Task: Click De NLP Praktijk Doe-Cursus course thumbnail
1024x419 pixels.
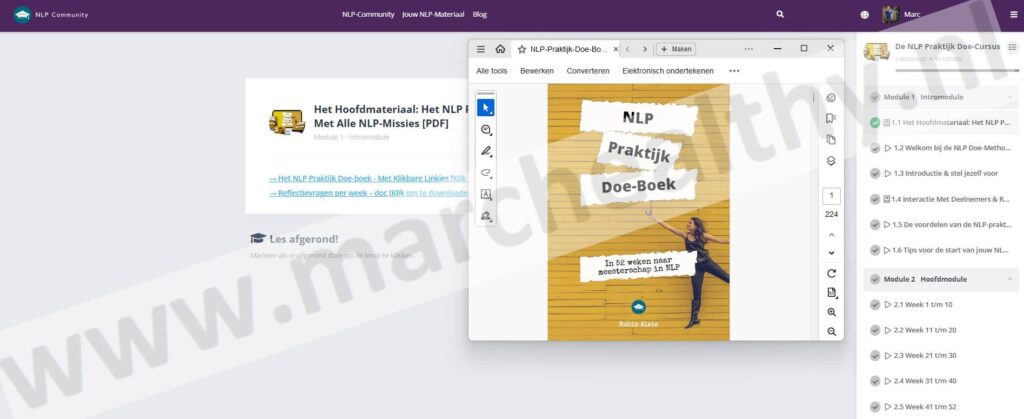Action: click(x=876, y=52)
